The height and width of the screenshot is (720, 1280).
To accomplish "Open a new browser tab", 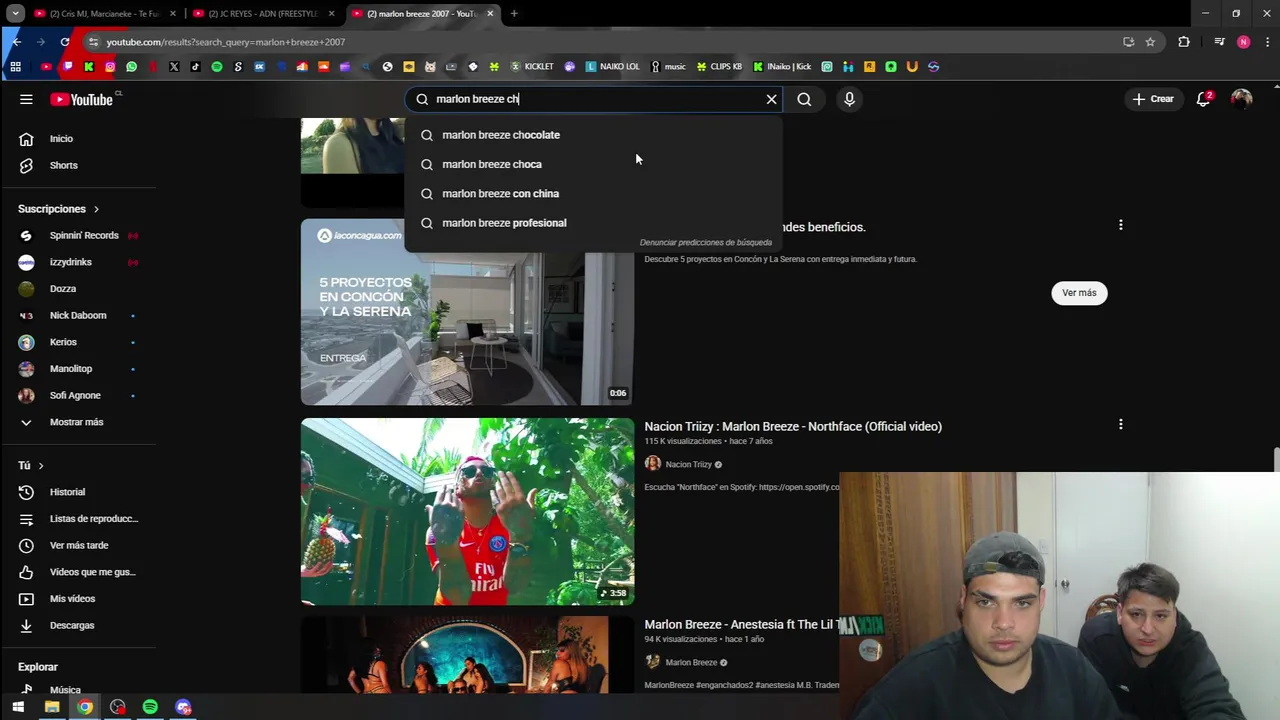I will click(514, 14).
